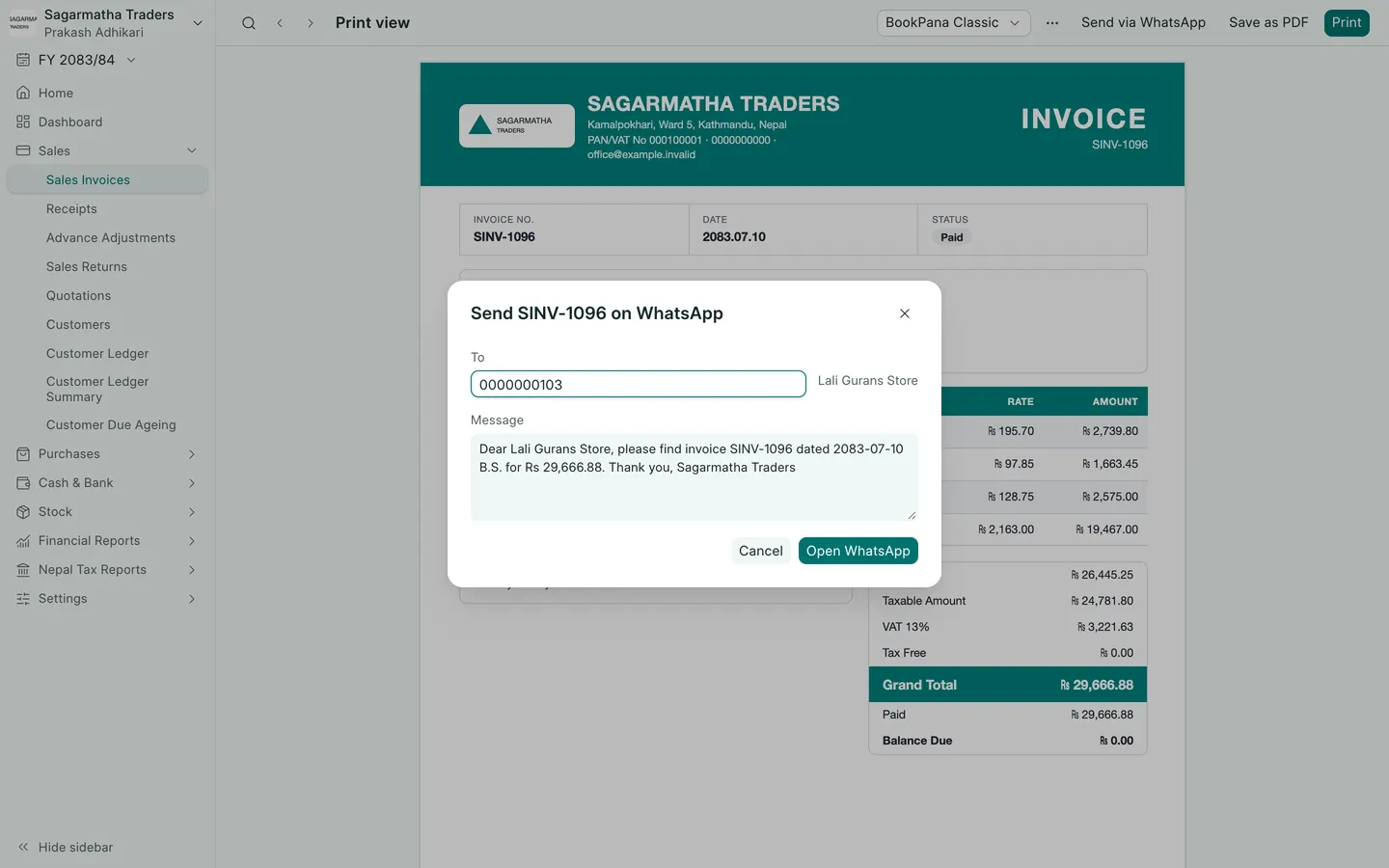The image size is (1389, 868).
Task: Open Sales Invoices in sidebar
Action: click(107, 180)
